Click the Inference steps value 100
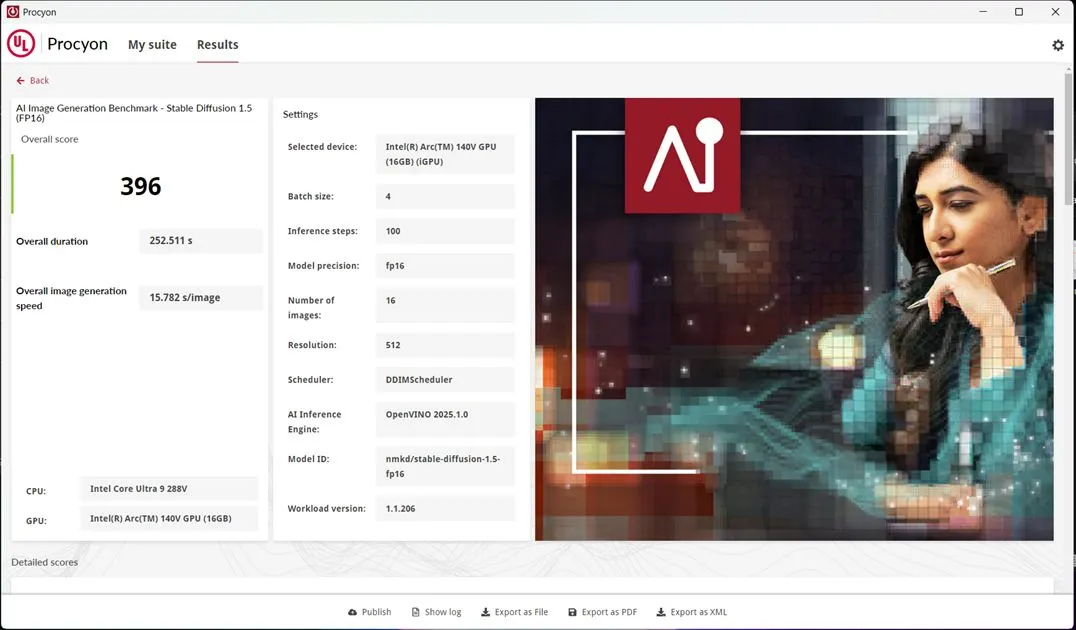Viewport: 1076px width, 630px height. click(445, 231)
